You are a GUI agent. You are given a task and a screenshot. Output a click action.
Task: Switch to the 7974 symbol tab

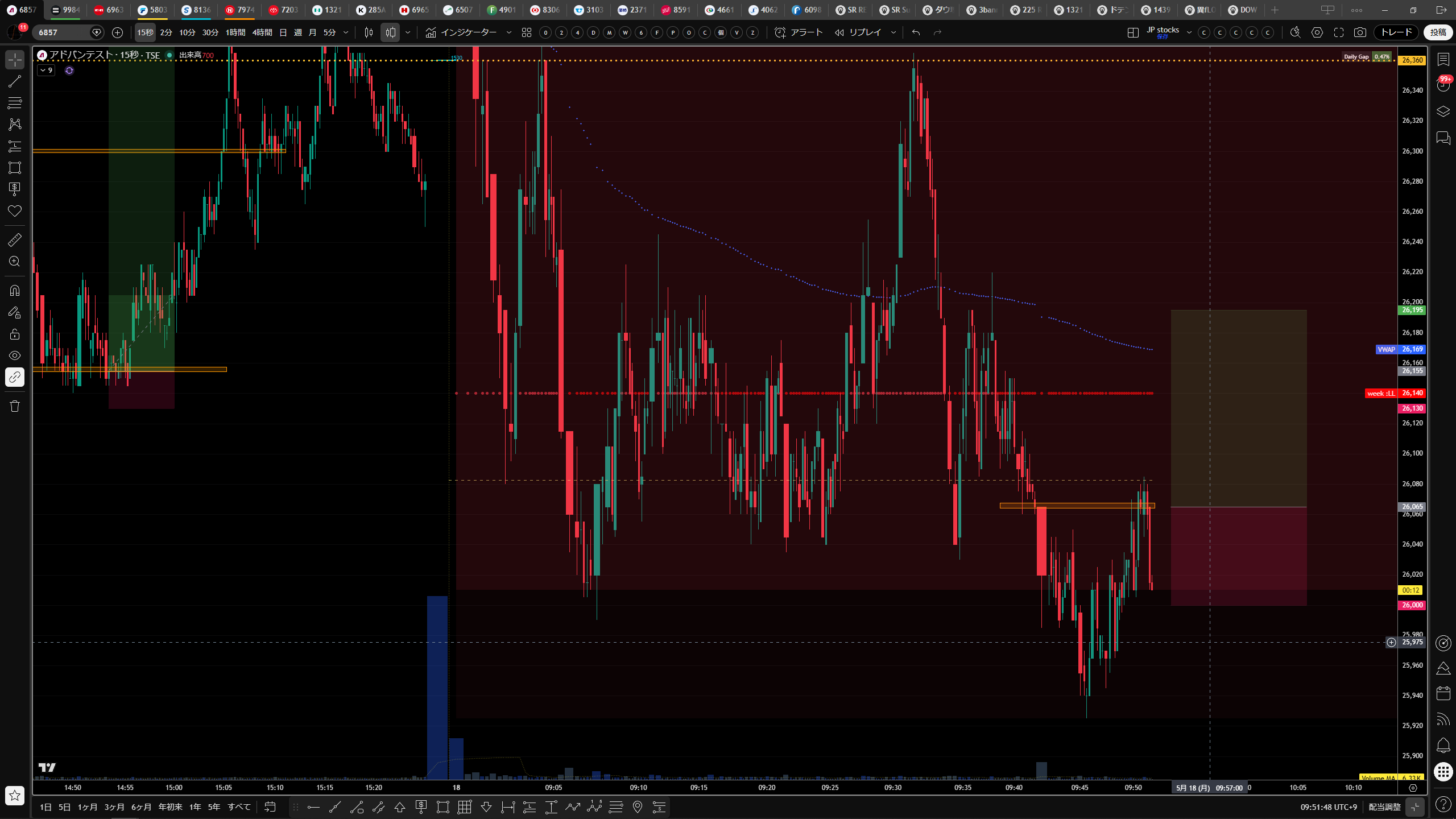point(239,10)
